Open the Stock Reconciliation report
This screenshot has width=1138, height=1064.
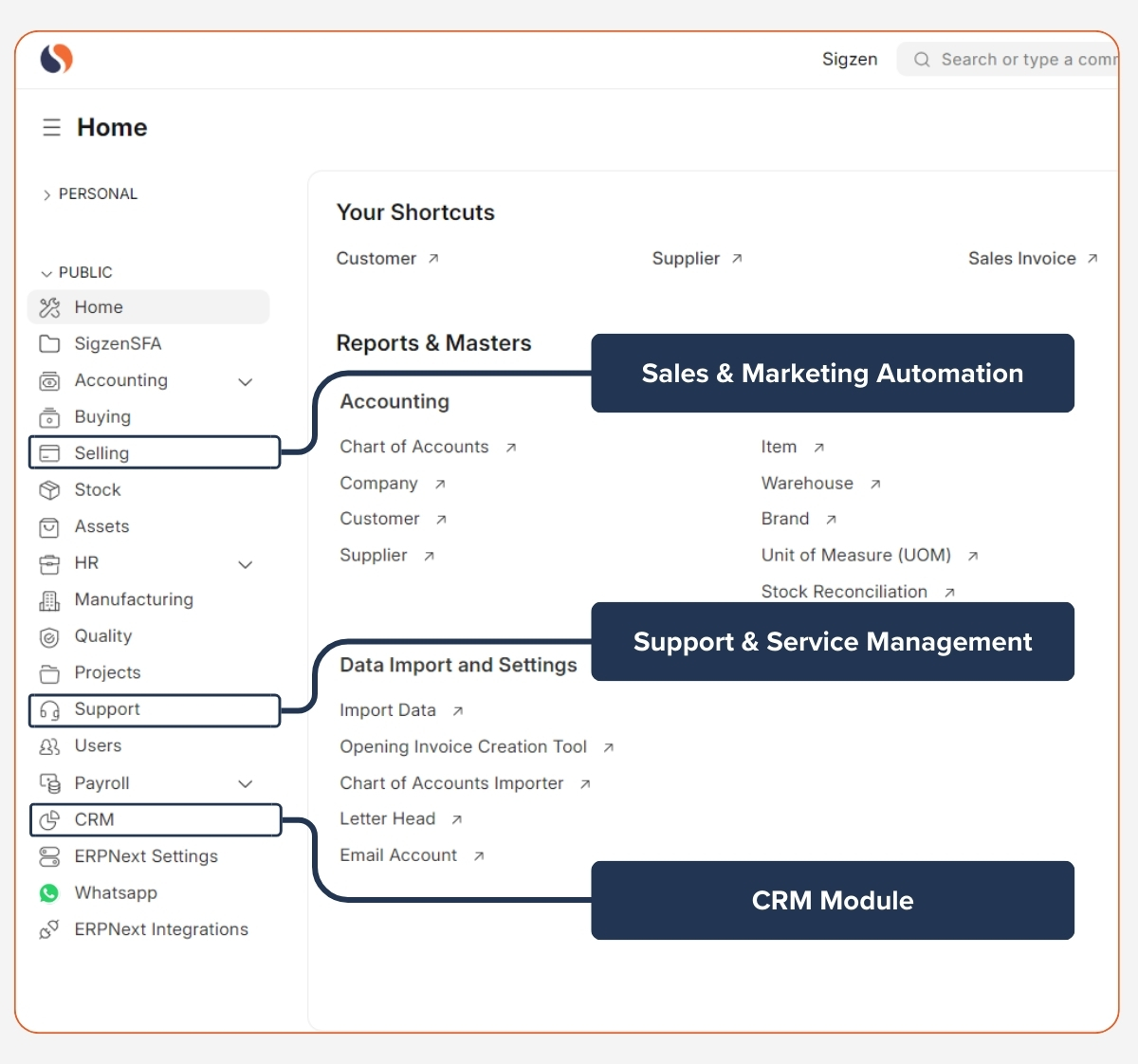pyautogui.click(x=844, y=591)
